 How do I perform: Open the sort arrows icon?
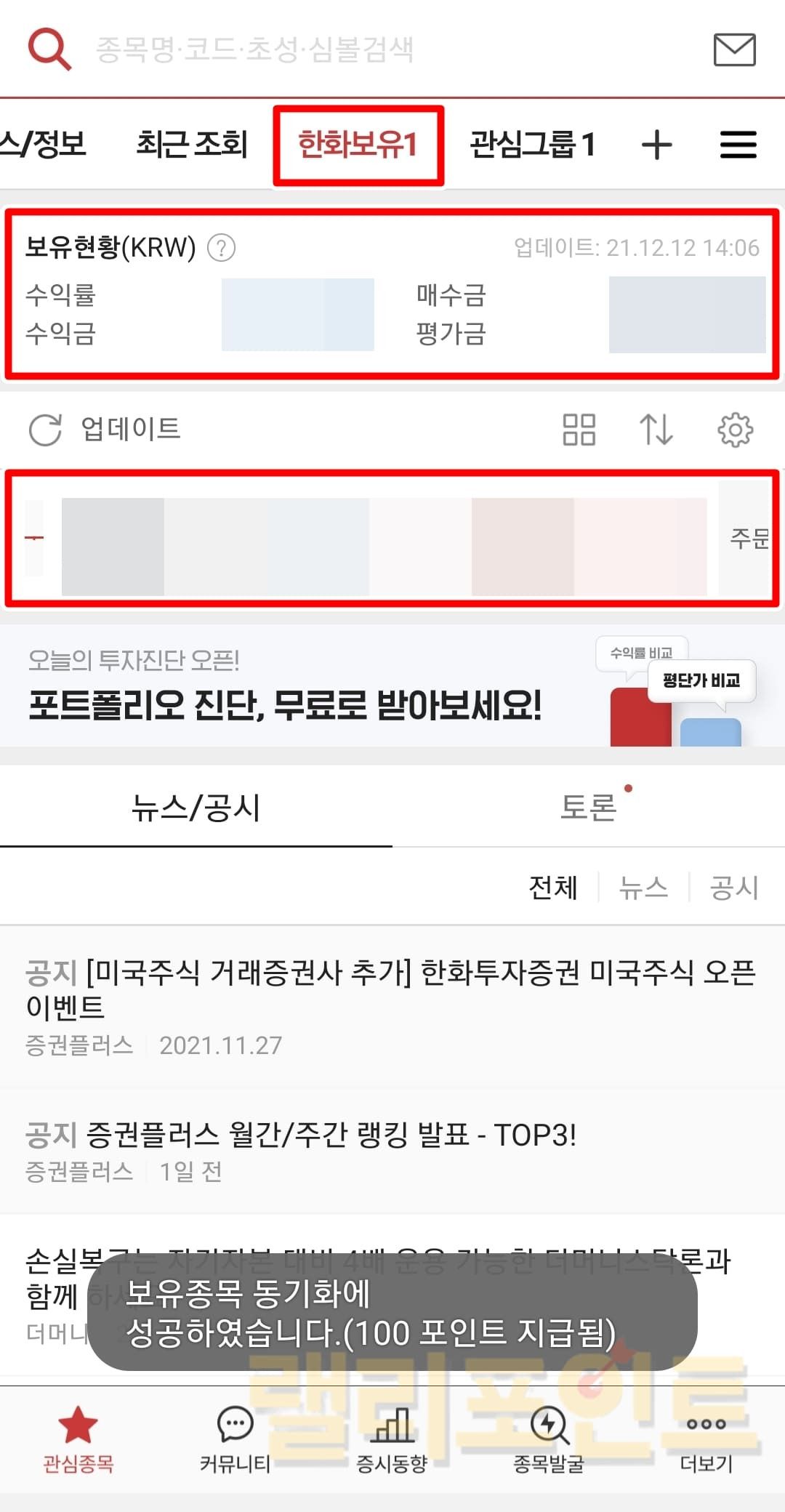[x=656, y=430]
